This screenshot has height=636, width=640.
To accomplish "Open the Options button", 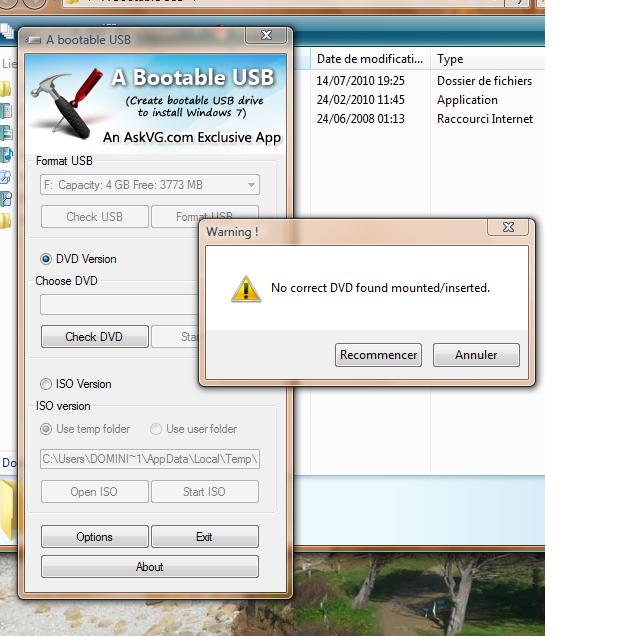I will pyautogui.click(x=94, y=537).
